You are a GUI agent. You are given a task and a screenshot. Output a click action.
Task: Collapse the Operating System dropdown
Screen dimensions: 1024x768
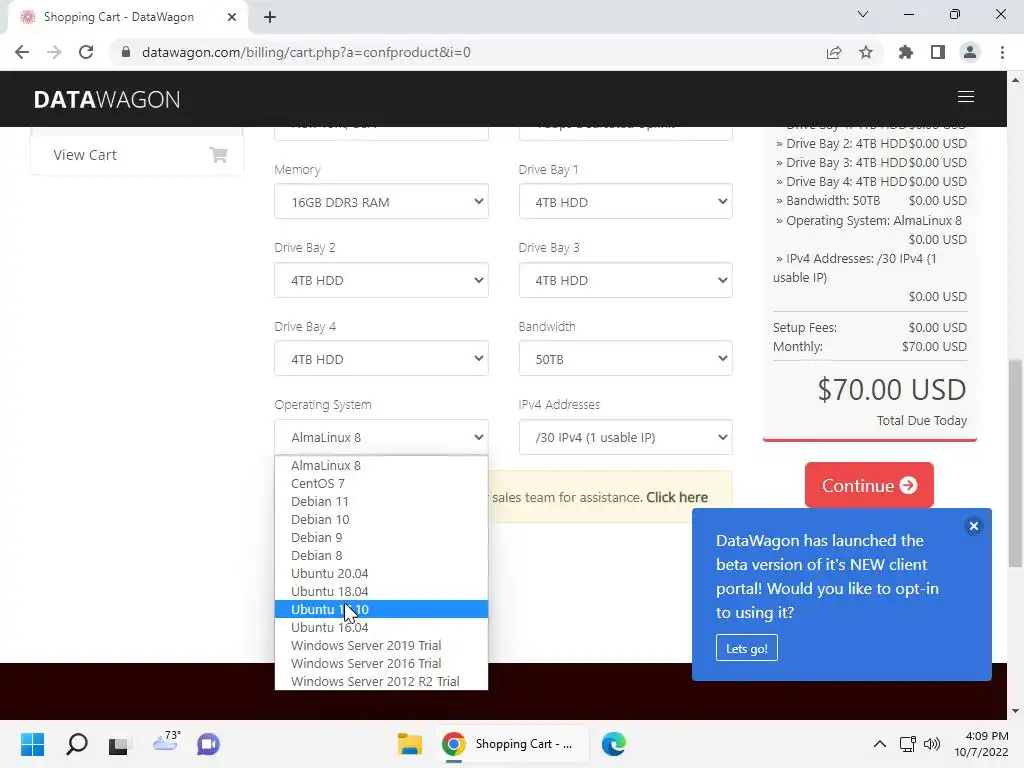(381, 437)
